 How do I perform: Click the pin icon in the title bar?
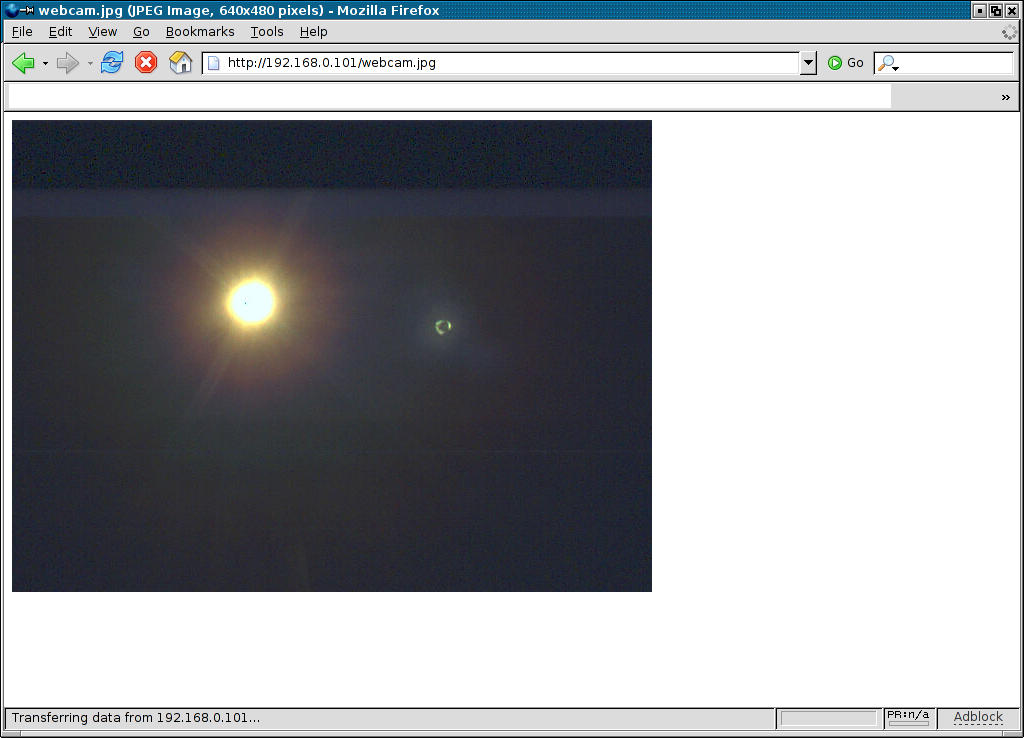(x=27, y=10)
